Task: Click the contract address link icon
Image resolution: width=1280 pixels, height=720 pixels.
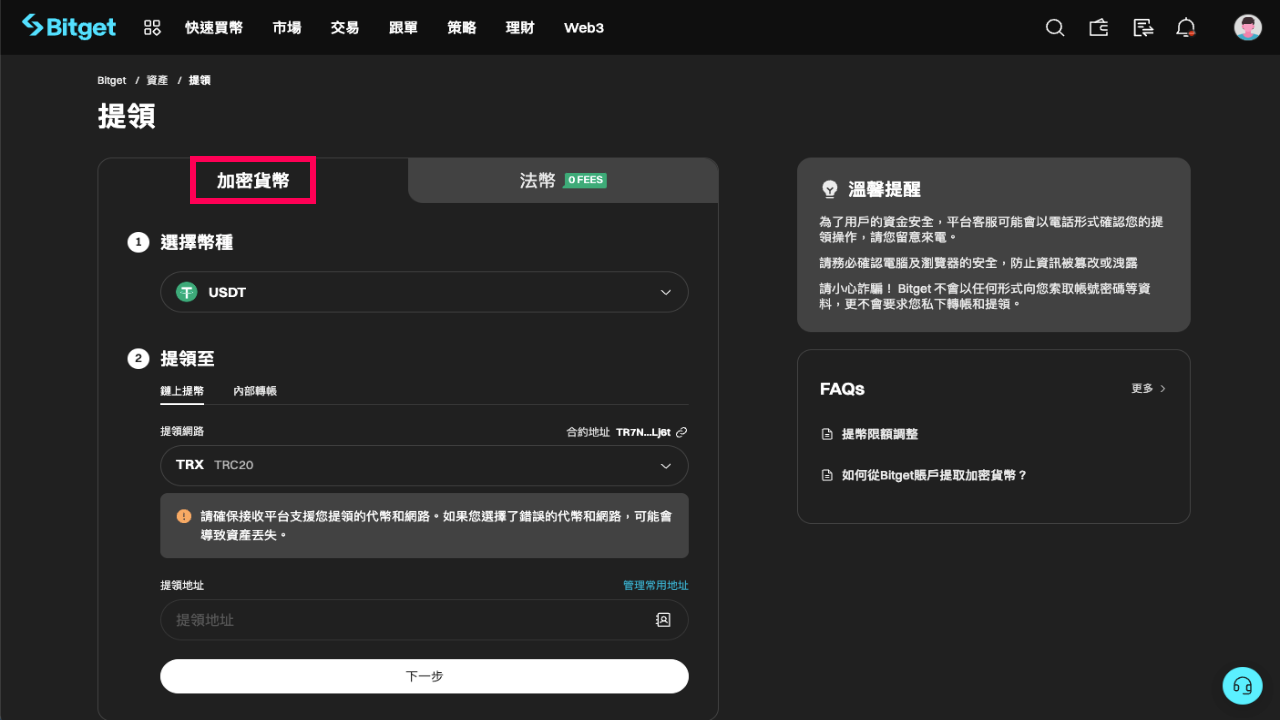Action: 682,432
